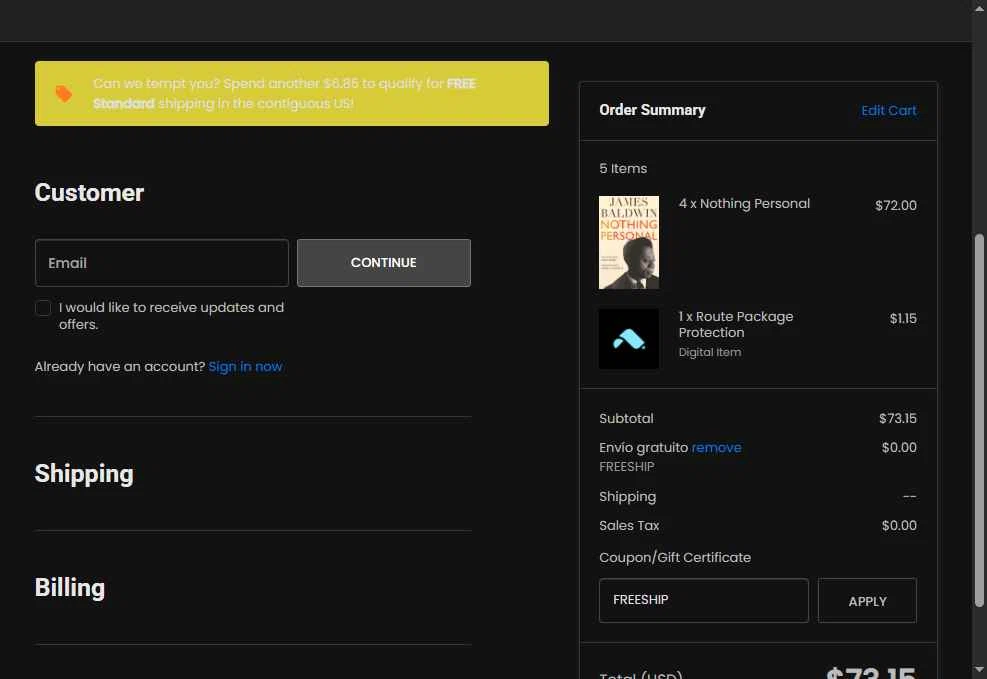Click the Customer section heading
Screen dimensions: 987x679
[89, 193]
